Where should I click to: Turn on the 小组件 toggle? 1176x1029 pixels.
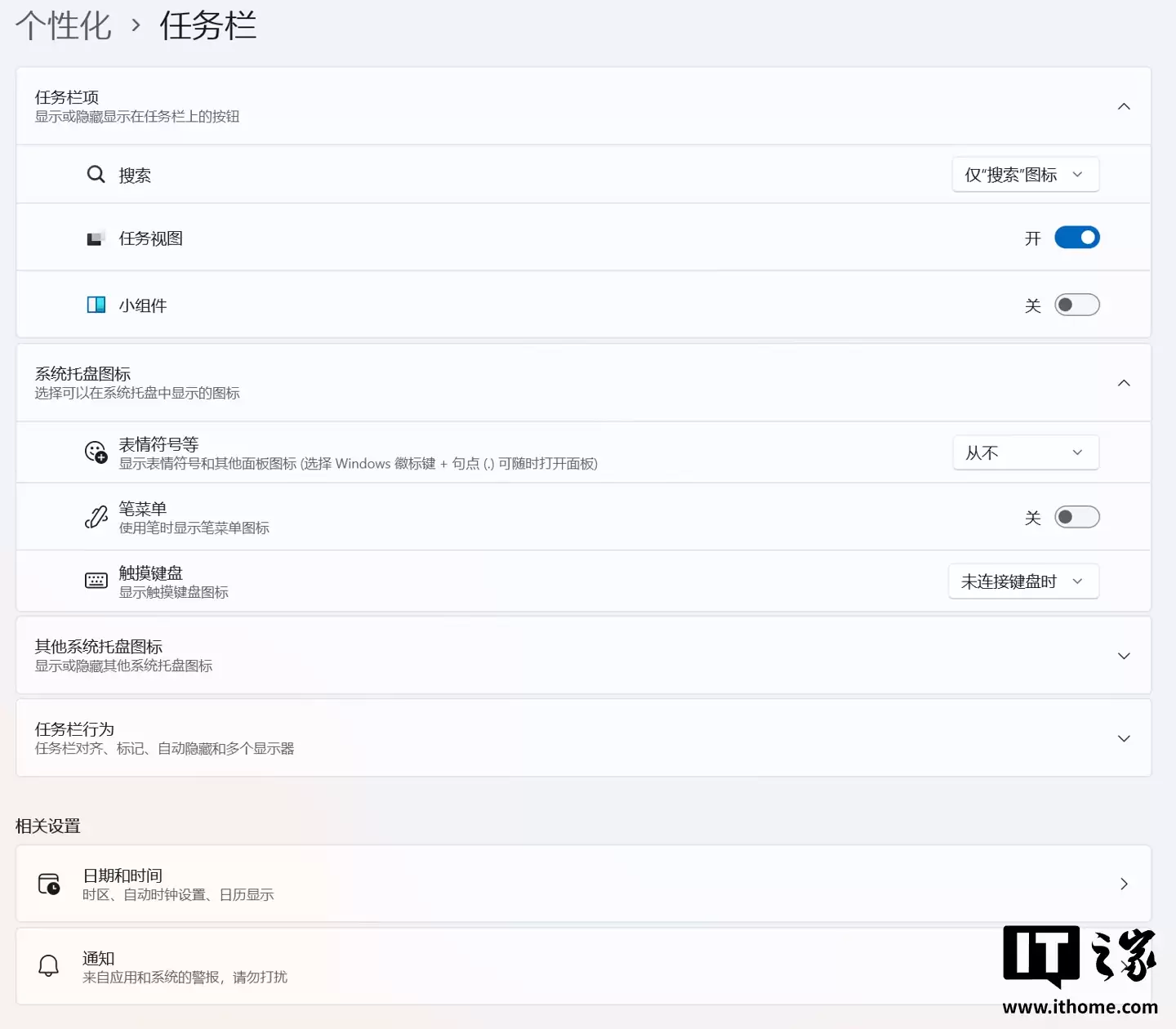(x=1077, y=304)
